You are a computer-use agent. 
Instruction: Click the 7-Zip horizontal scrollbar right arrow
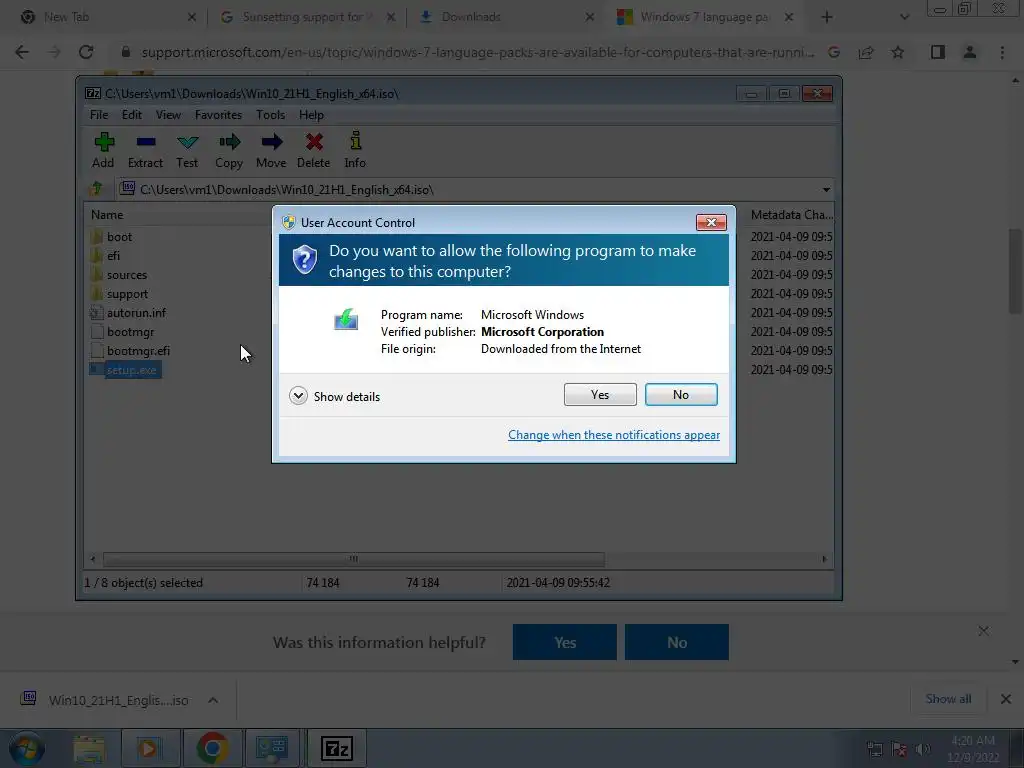pos(824,559)
